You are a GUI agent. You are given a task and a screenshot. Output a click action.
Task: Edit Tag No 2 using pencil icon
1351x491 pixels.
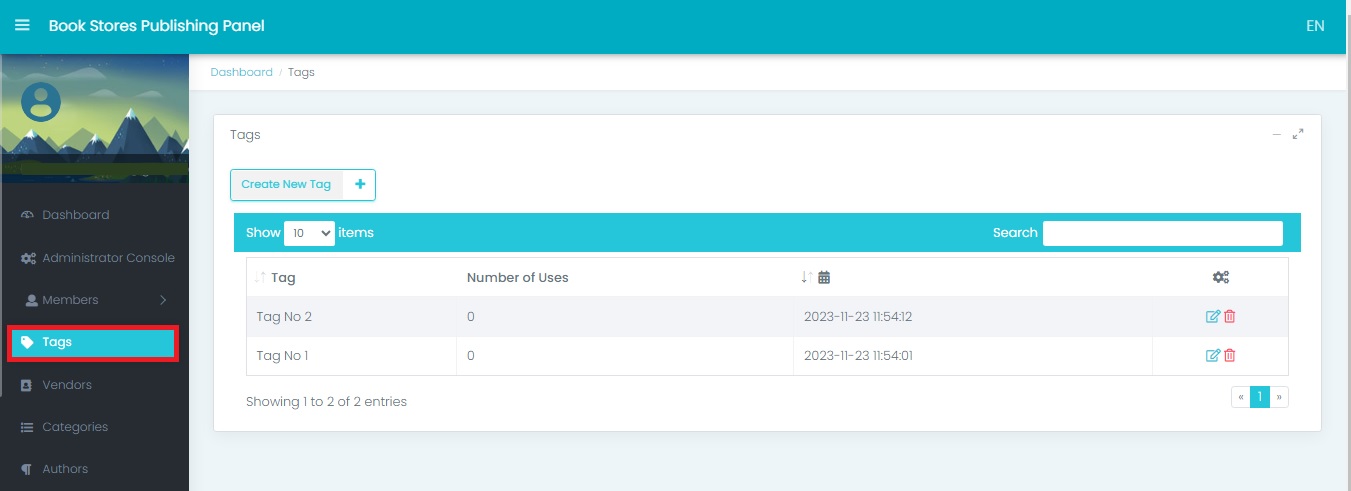(x=1213, y=317)
